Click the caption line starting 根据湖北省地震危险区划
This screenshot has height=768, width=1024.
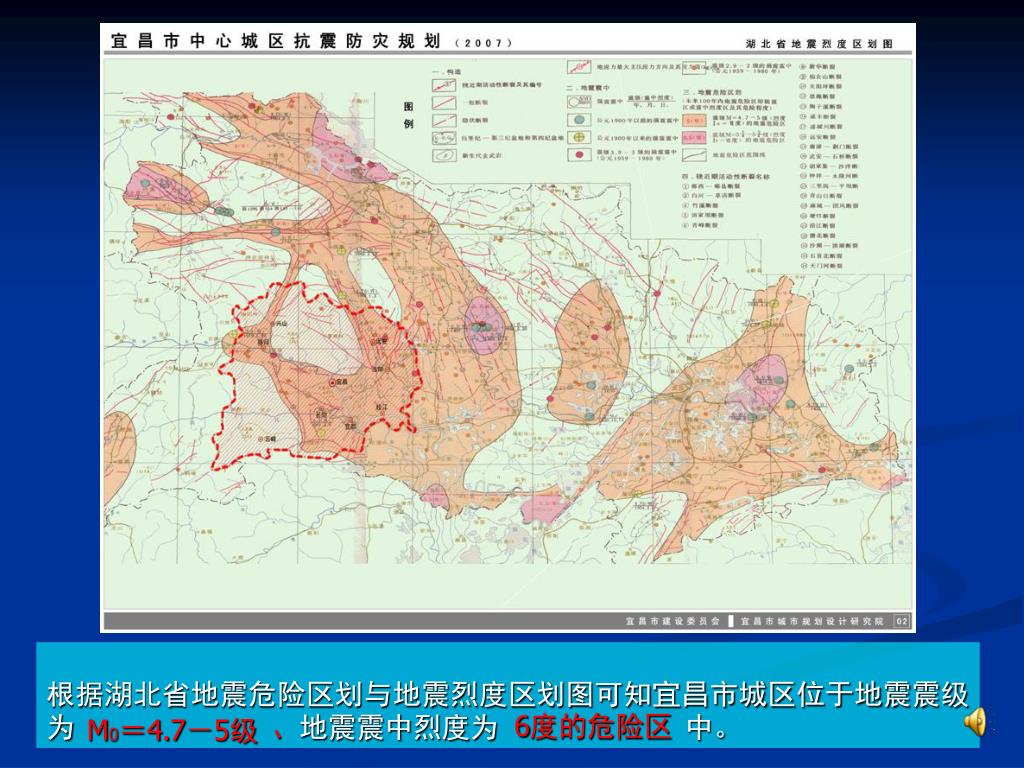pyautogui.click(x=507, y=694)
